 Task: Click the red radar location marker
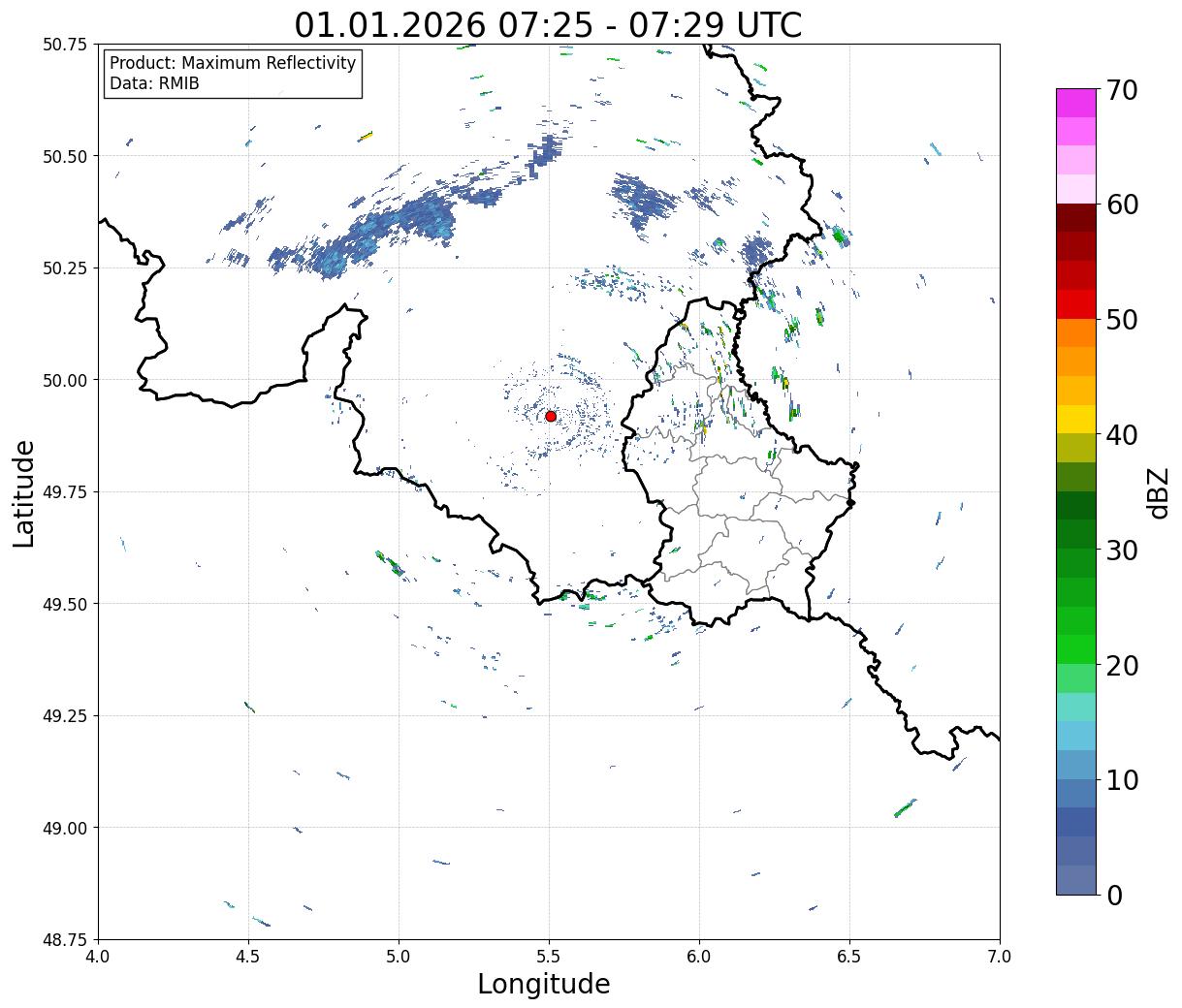[x=551, y=416]
